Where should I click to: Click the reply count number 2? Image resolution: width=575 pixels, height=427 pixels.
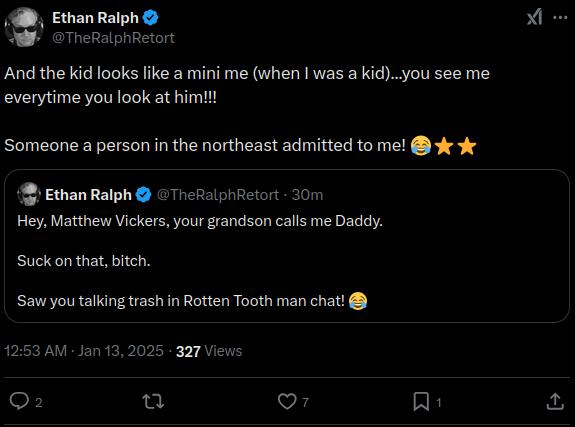point(39,403)
